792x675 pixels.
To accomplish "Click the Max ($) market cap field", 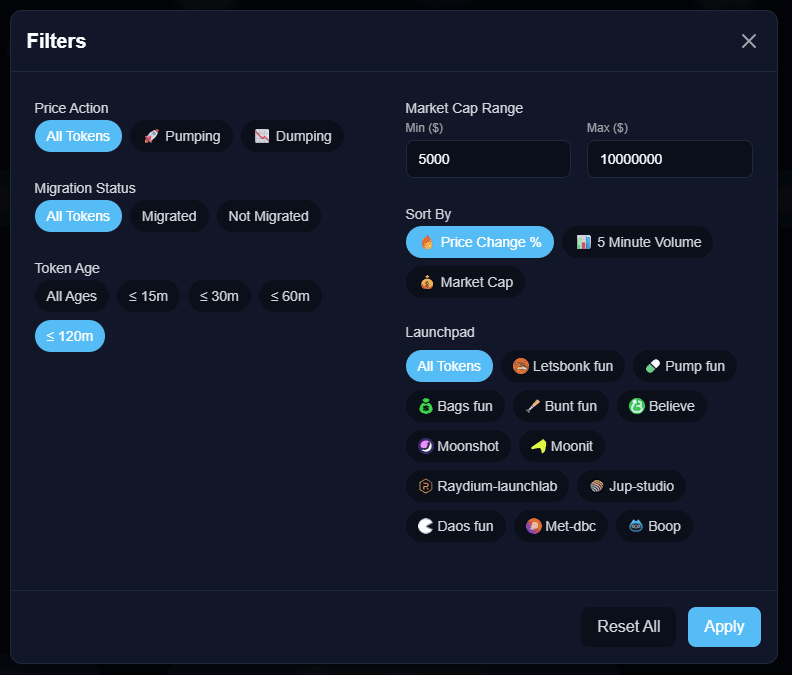I will tap(670, 159).
